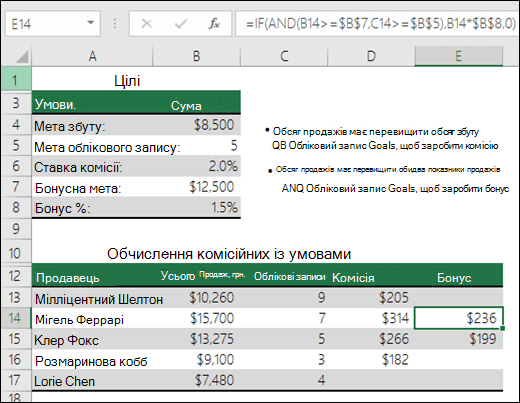The height and width of the screenshot is (403, 520).
Task: Click the Select All corner triangle
Action: pyautogui.click(x=22, y=57)
